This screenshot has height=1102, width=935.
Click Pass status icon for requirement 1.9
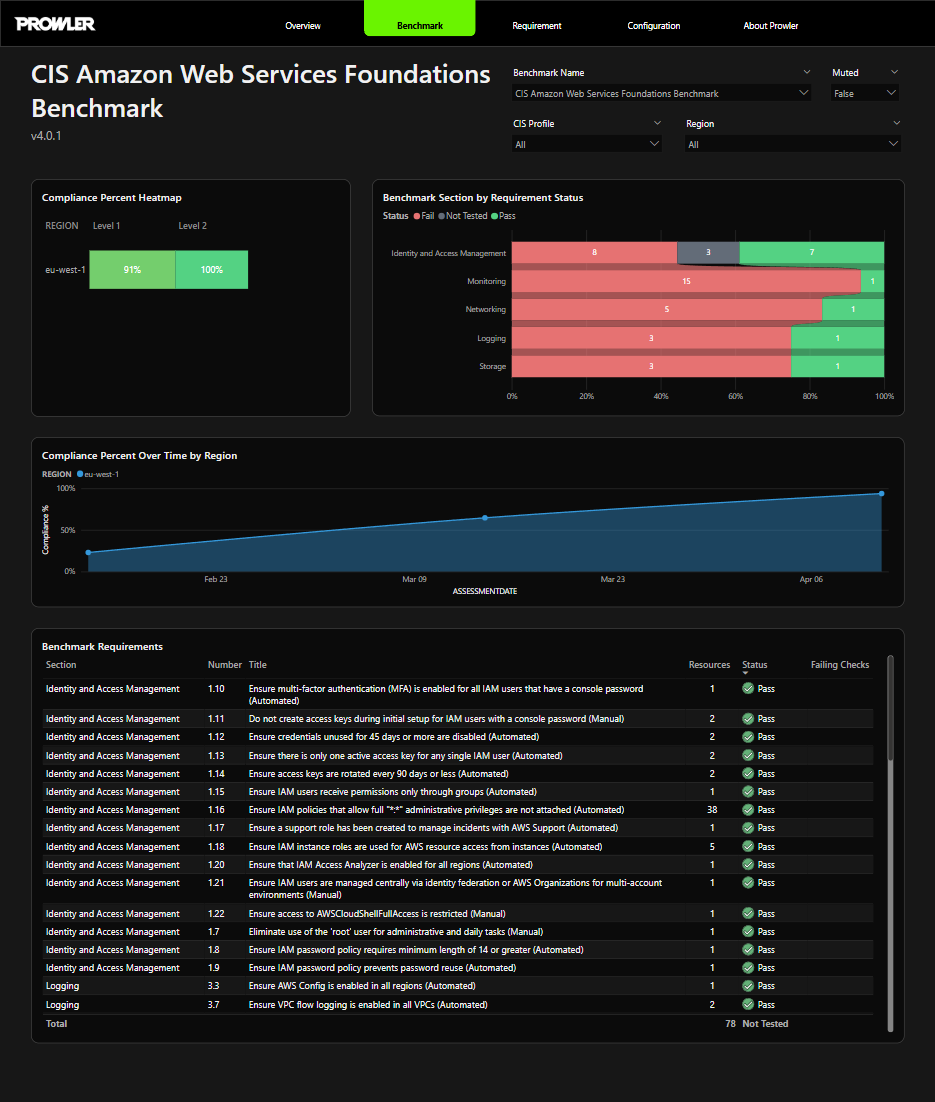(748, 968)
